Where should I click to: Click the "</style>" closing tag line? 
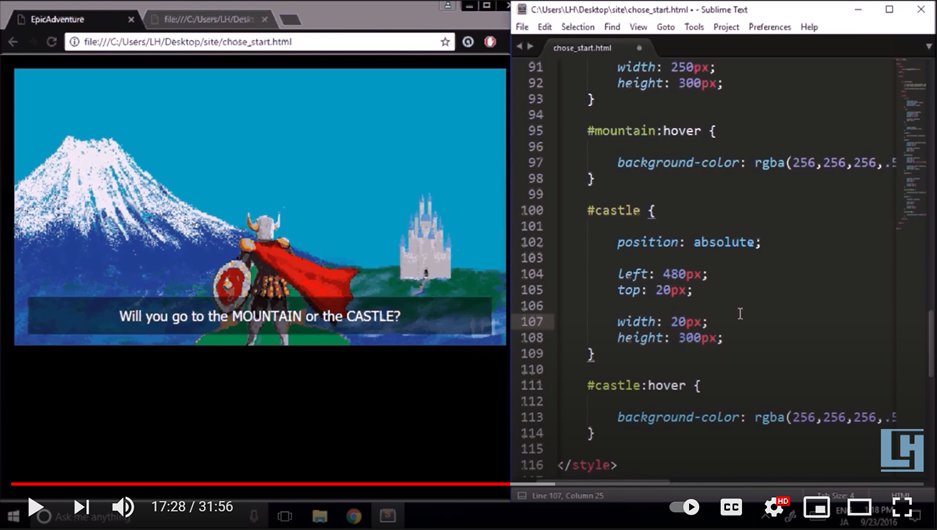pos(587,465)
